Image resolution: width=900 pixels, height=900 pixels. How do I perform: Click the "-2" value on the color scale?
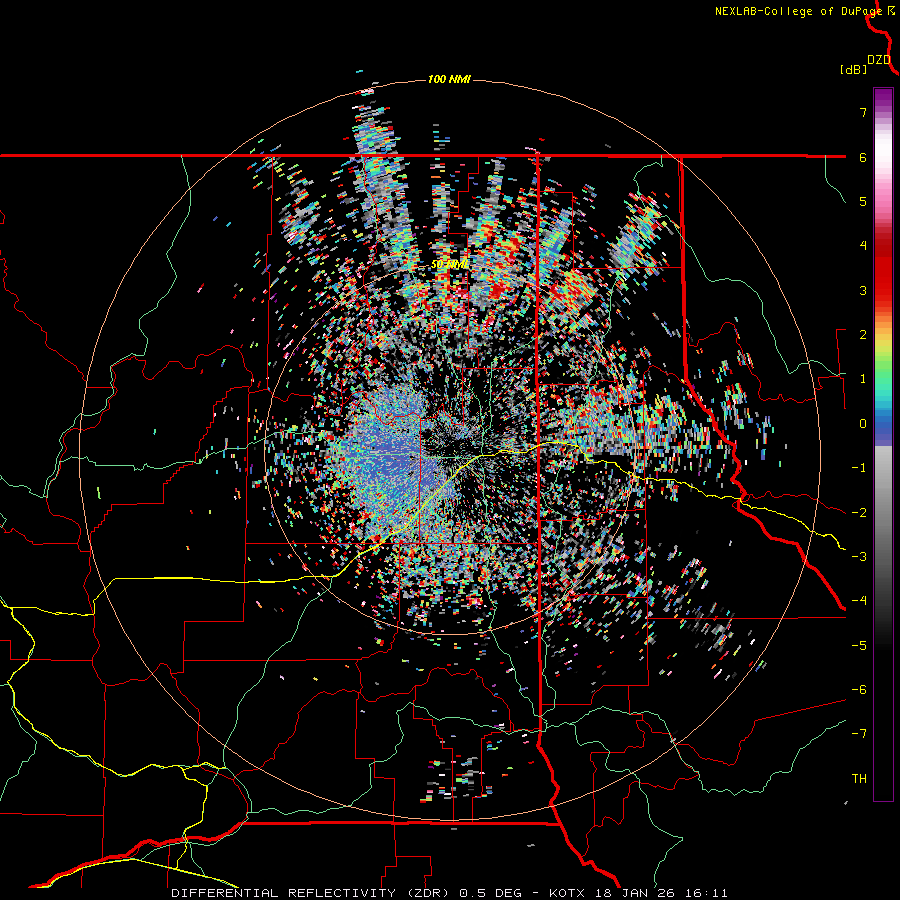[859, 513]
